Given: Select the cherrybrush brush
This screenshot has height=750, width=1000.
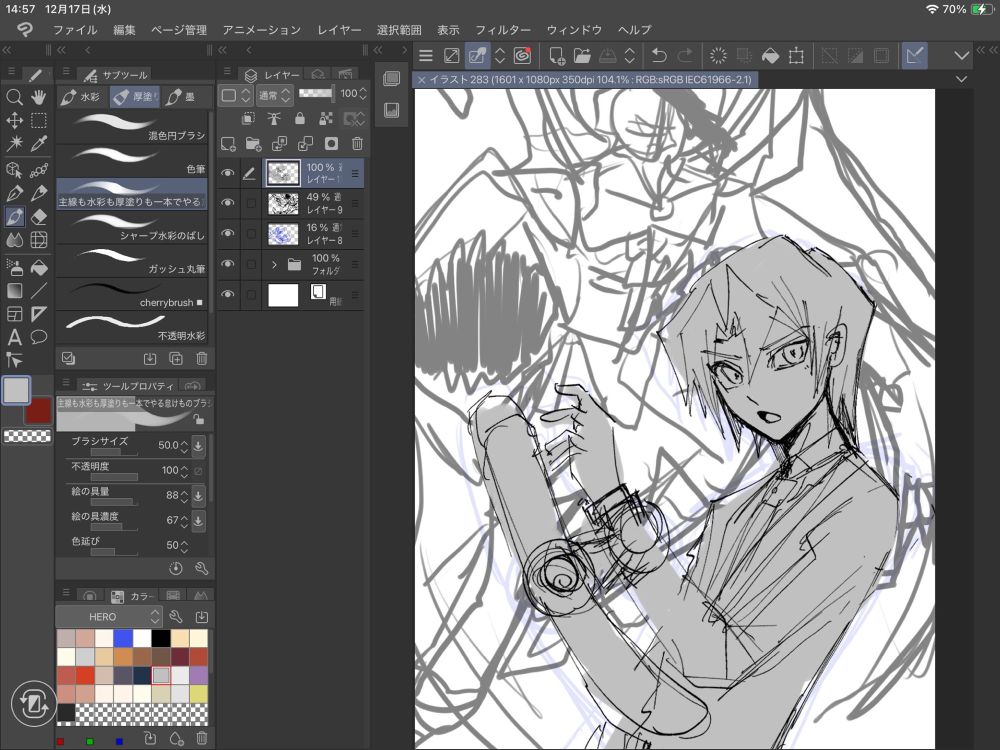Looking at the screenshot, I should point(132,295).
